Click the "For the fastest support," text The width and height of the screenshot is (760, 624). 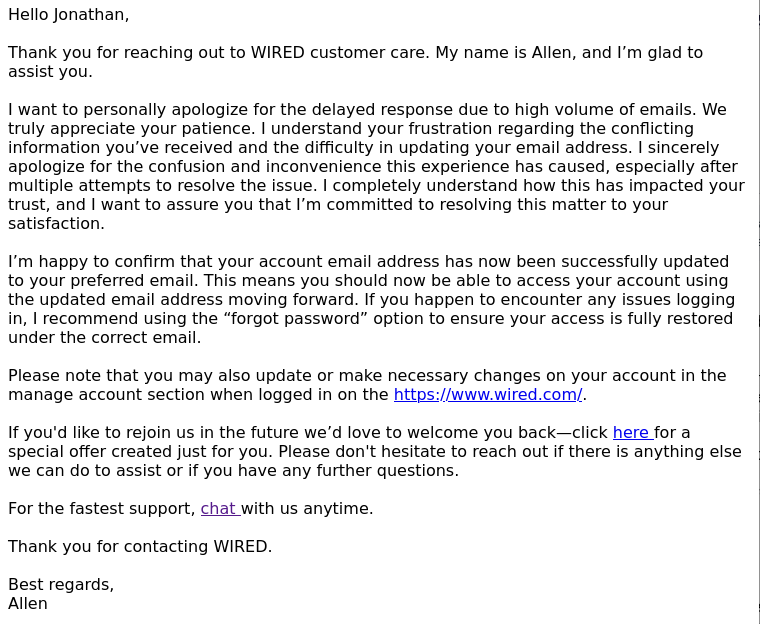click(x=101, y=509)
